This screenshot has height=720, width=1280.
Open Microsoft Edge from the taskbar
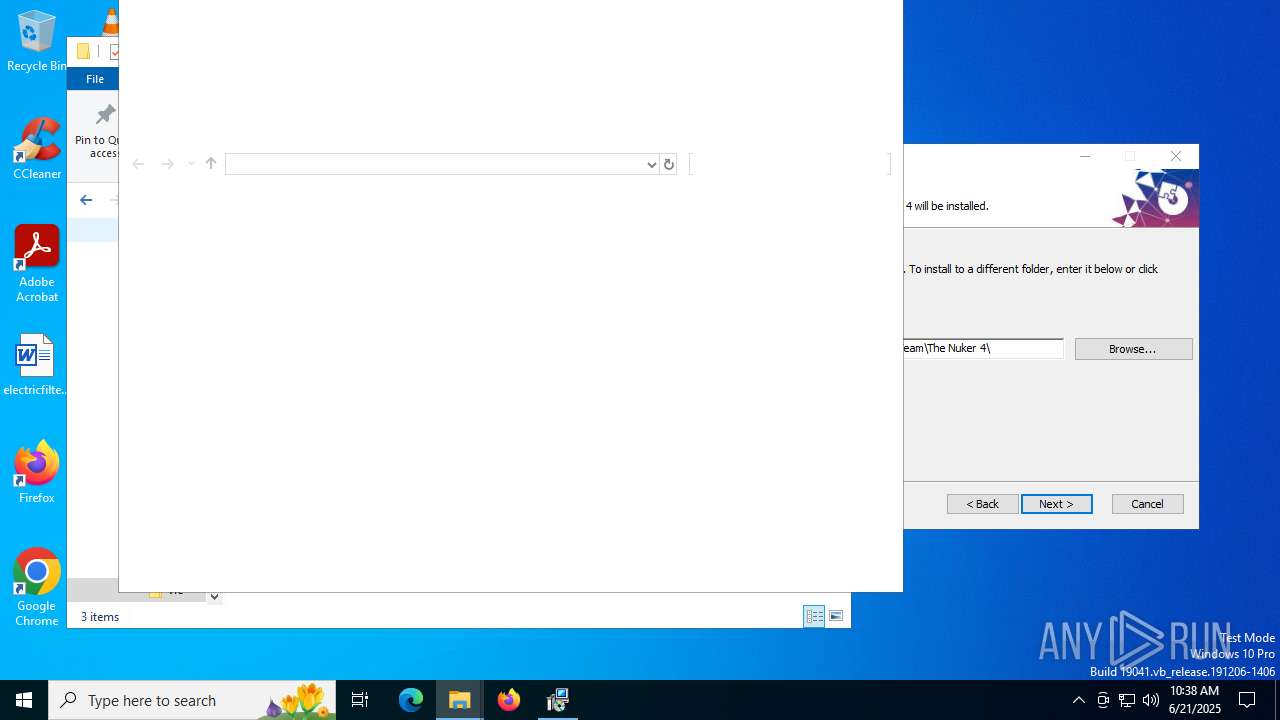tap(411, 700)
